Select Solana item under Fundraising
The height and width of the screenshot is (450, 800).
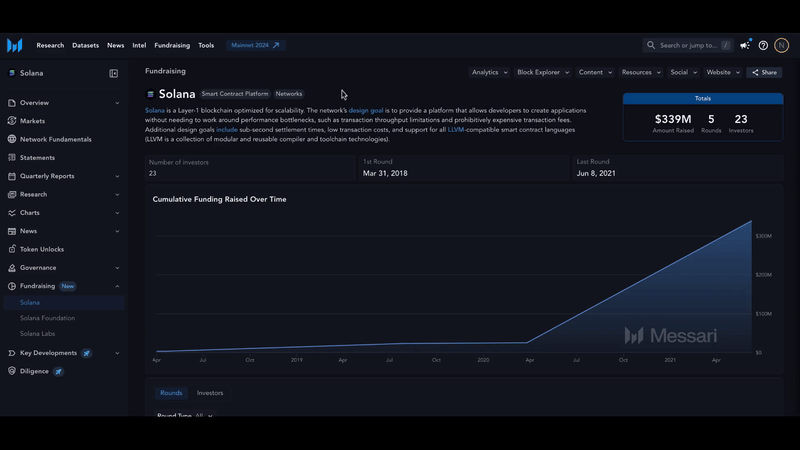tap(64, 303)
